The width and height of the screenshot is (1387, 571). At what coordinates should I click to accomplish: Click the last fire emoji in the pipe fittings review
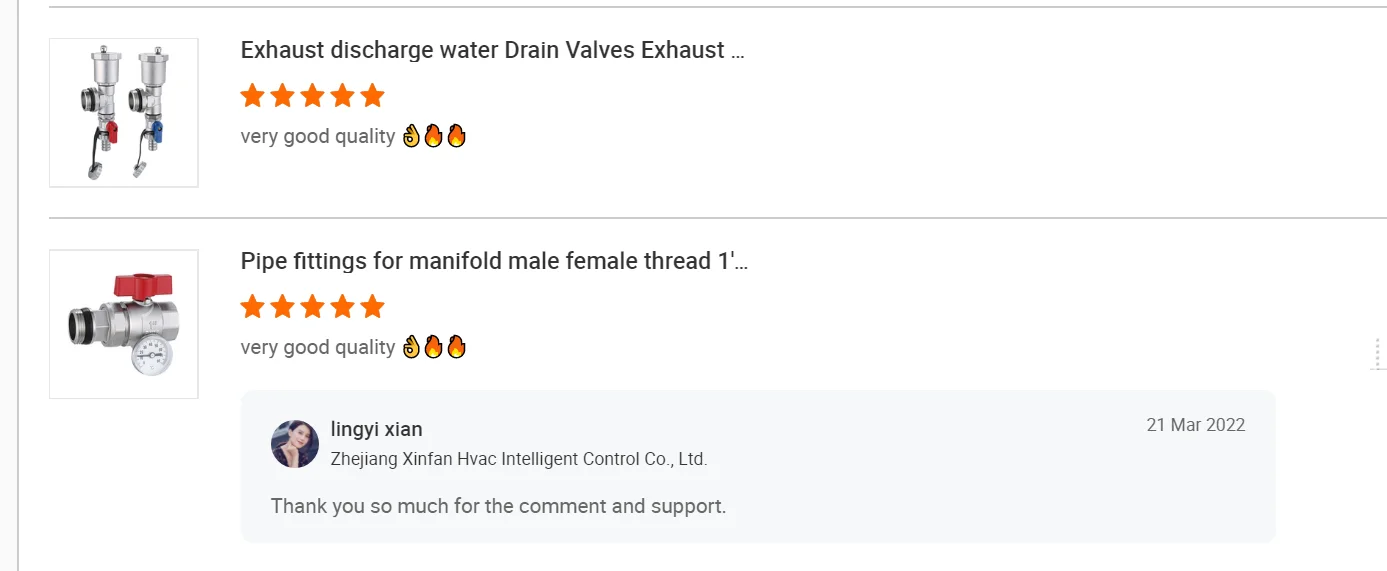pyautogui.click(x=457, y=347)
